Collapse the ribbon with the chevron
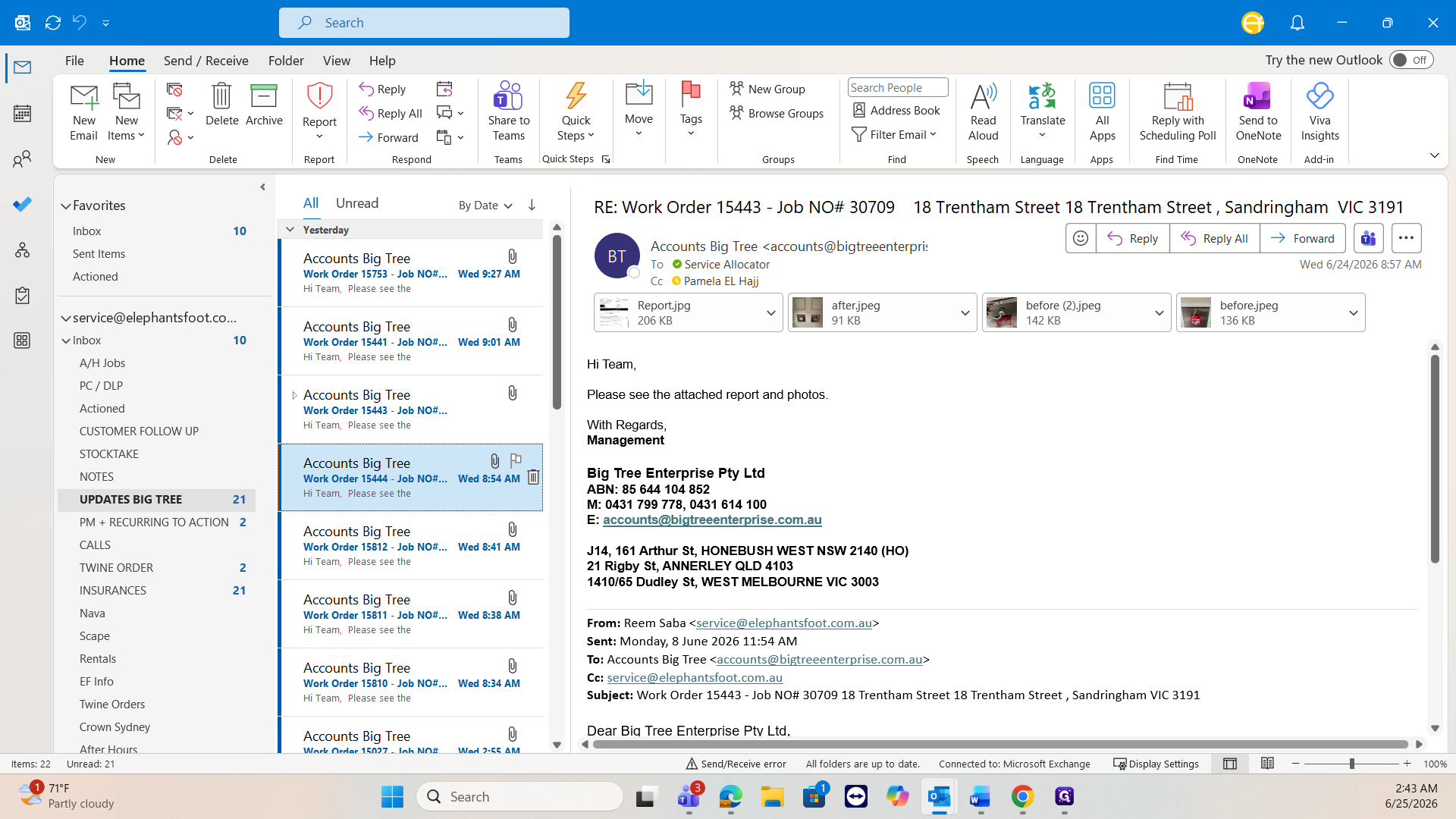Viewport: 1456px width, 819px height. (1434, 155)
